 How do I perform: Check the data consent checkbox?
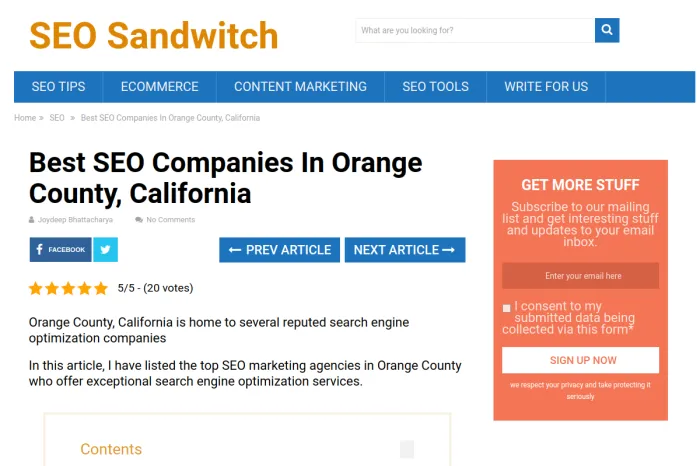pos(506,308)
